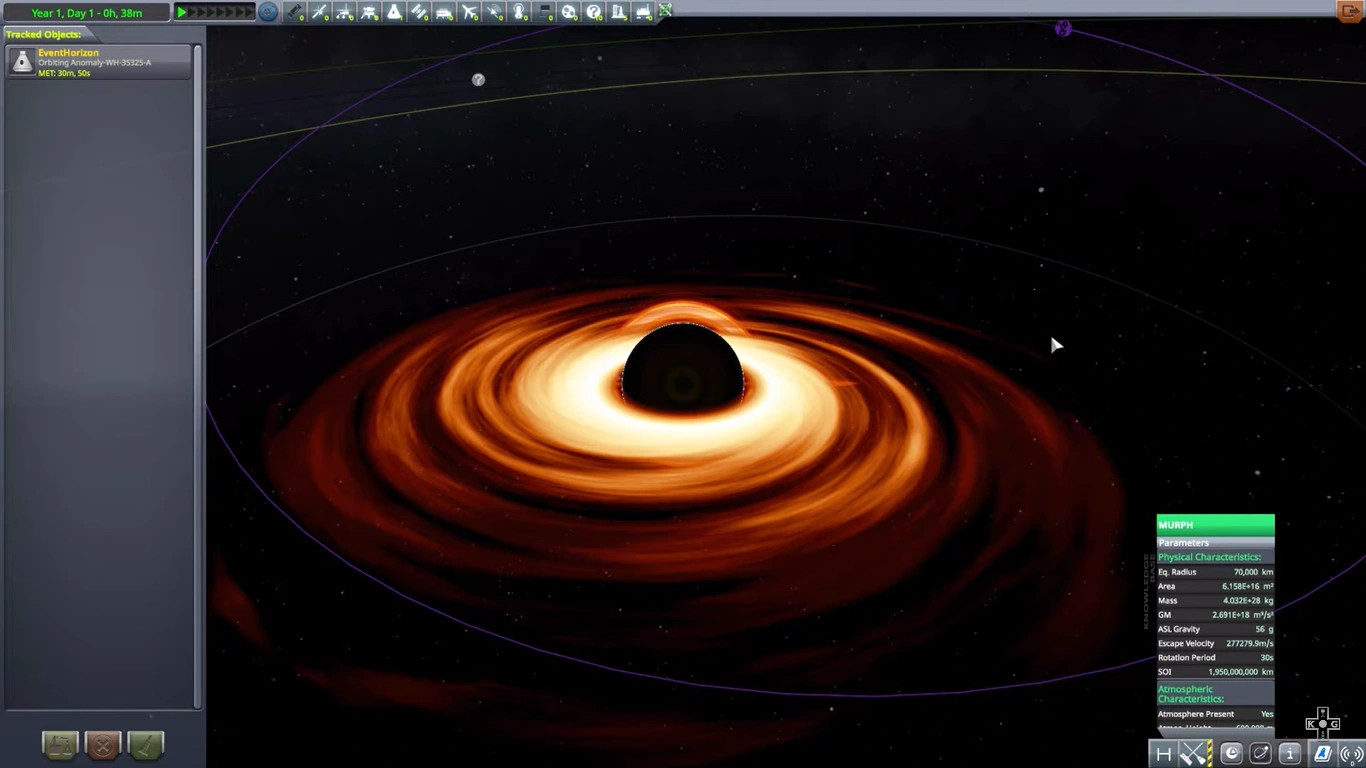Collapse the Physical Characteristics section
The image size is (1366, 768).
(1215, 557)
